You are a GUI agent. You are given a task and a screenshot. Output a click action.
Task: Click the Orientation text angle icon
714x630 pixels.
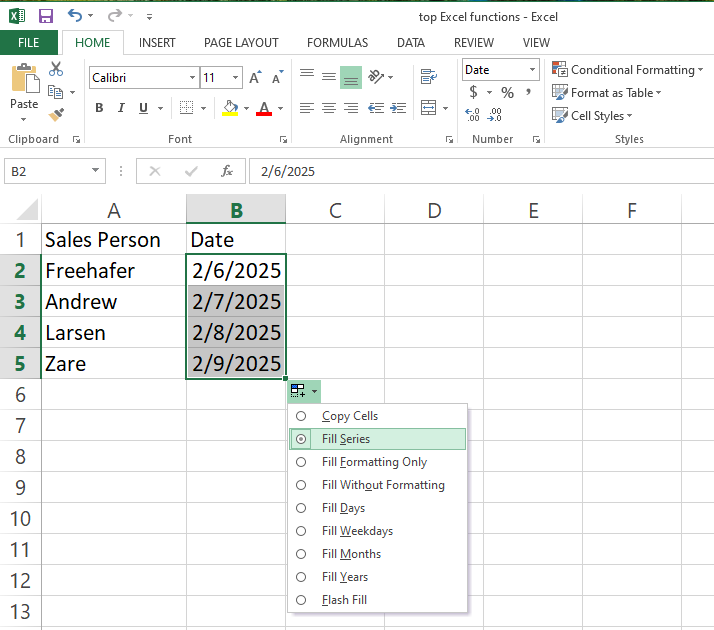click(376, 77)
